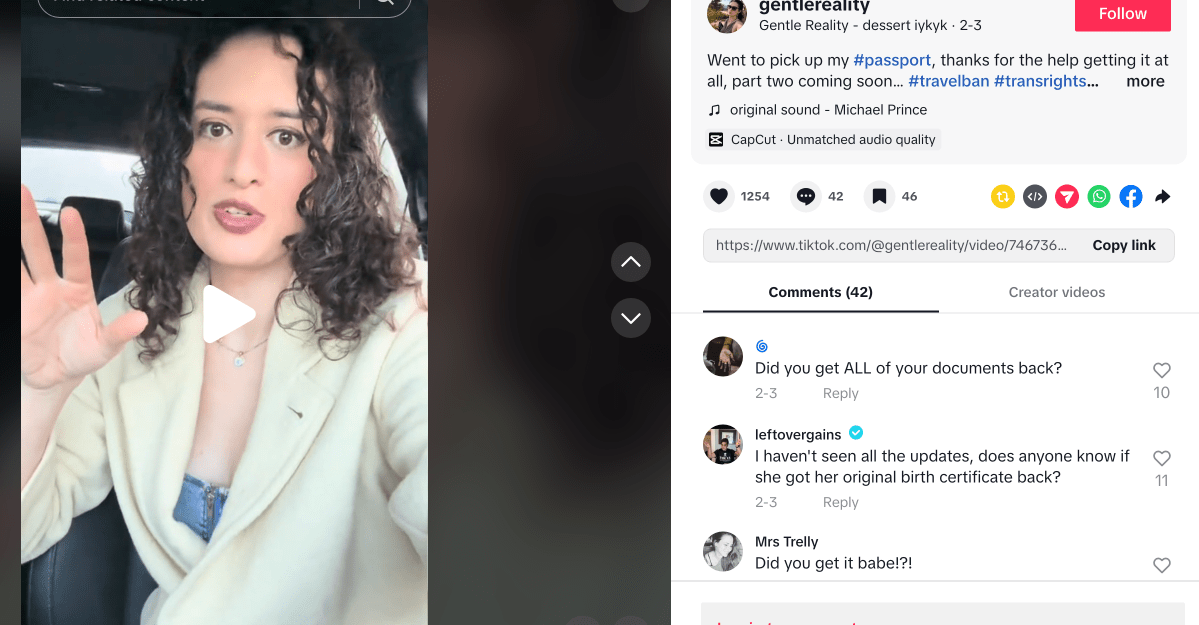Go to previous video with up chevron
The image size is (1199, 625).
pos(631,262)
